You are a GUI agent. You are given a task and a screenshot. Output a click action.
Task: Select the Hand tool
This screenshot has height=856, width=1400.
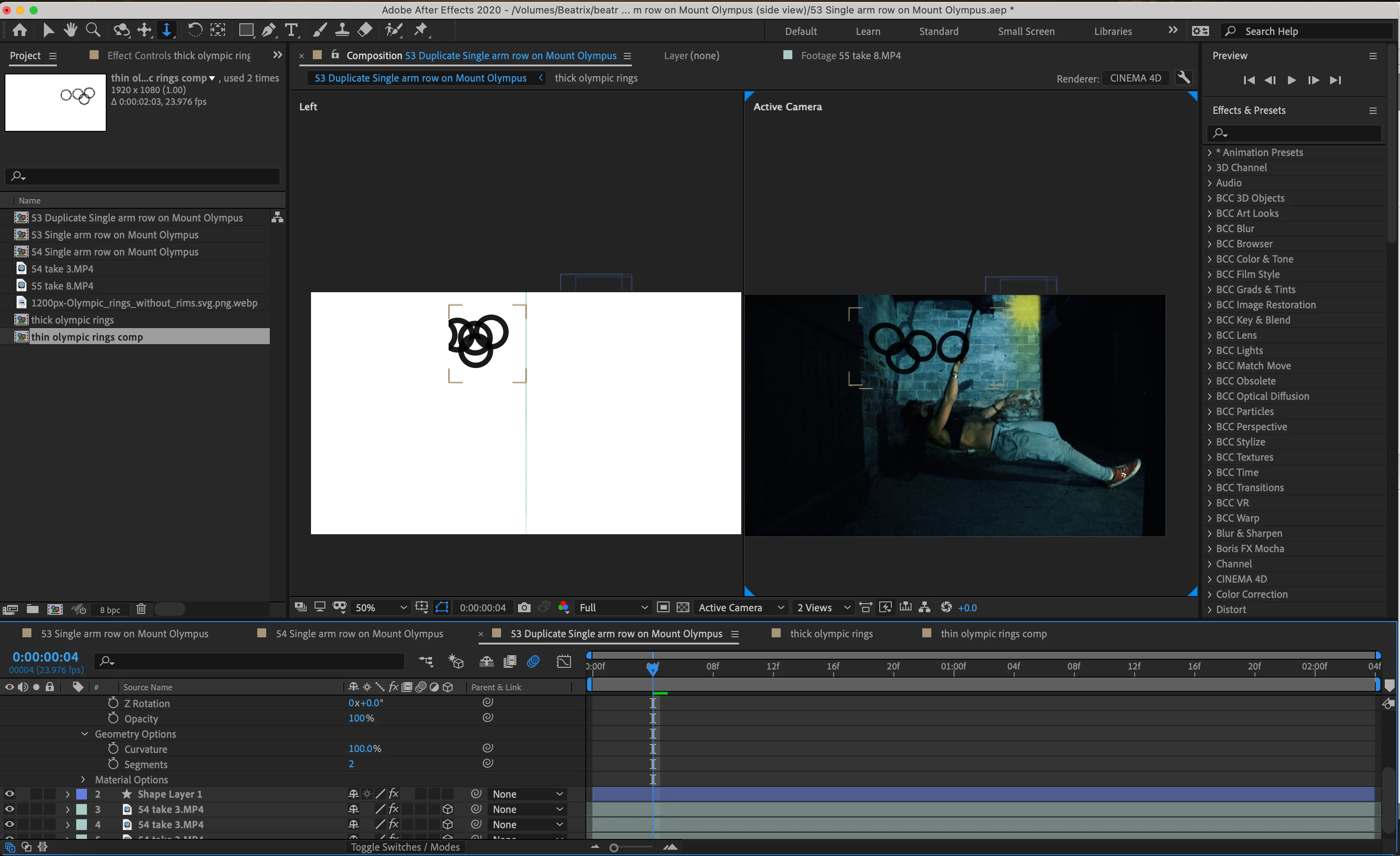(70, 30)
